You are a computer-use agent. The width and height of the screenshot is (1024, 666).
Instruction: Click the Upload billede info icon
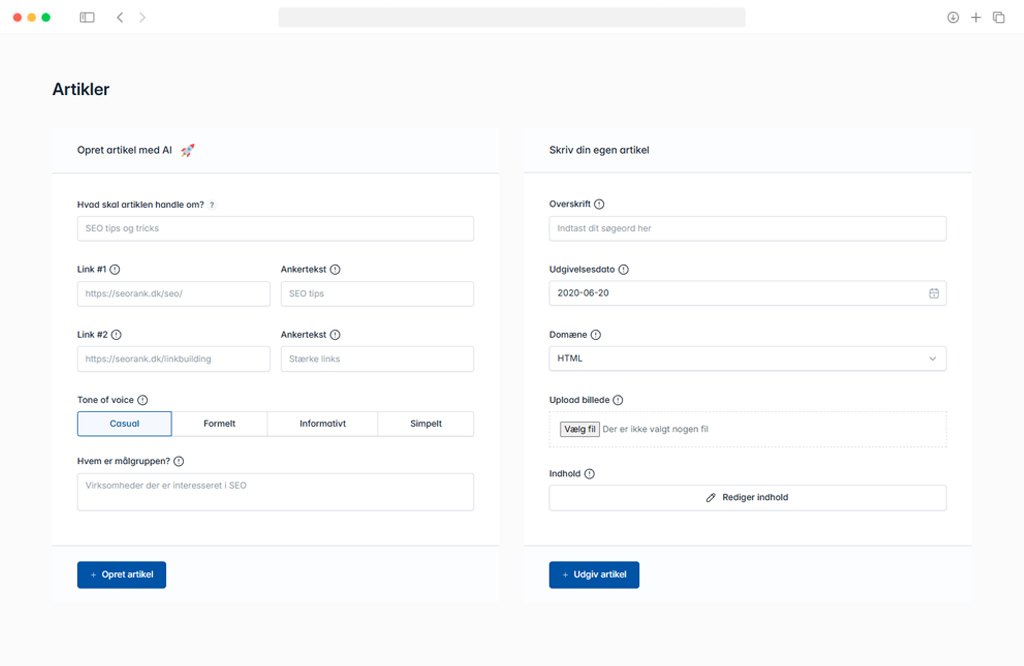coord(618,400)
